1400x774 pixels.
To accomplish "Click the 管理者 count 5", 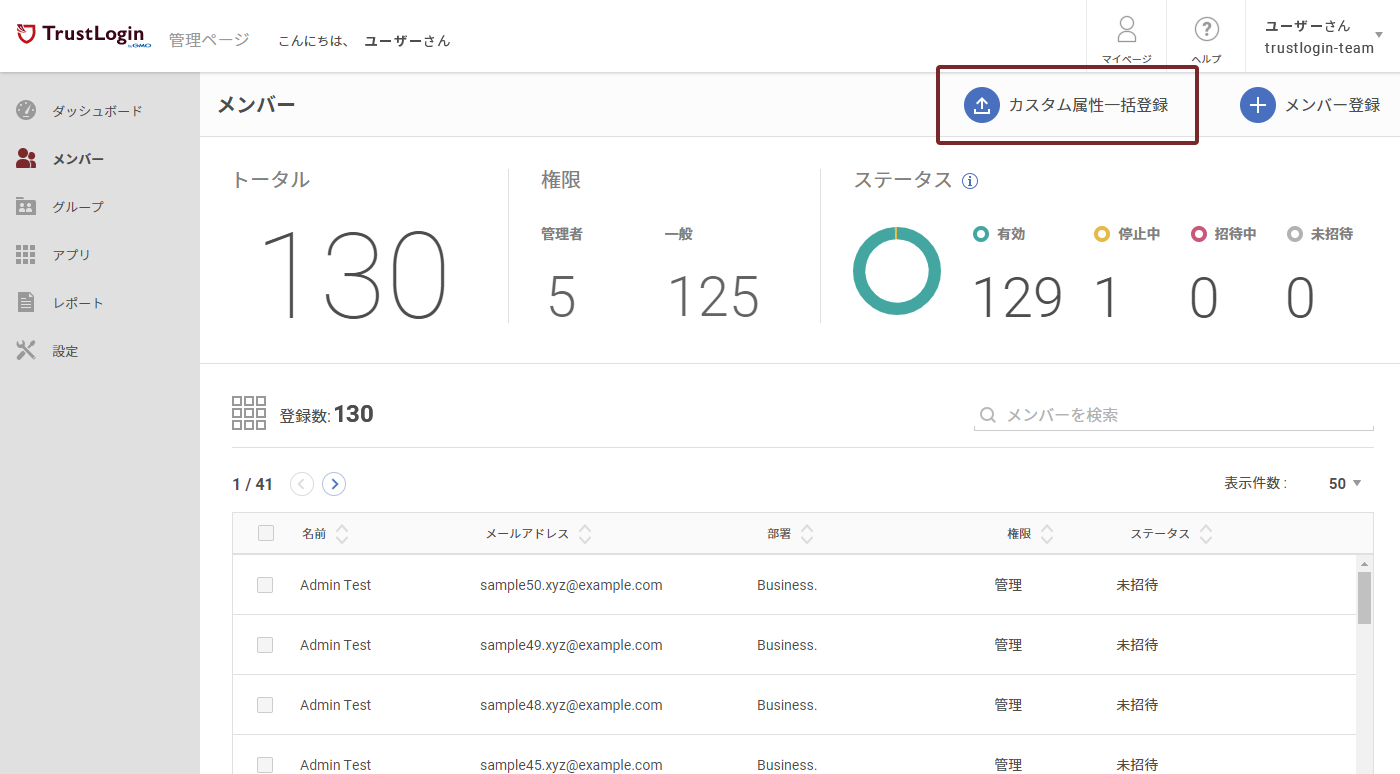I will tap(562, 297).
